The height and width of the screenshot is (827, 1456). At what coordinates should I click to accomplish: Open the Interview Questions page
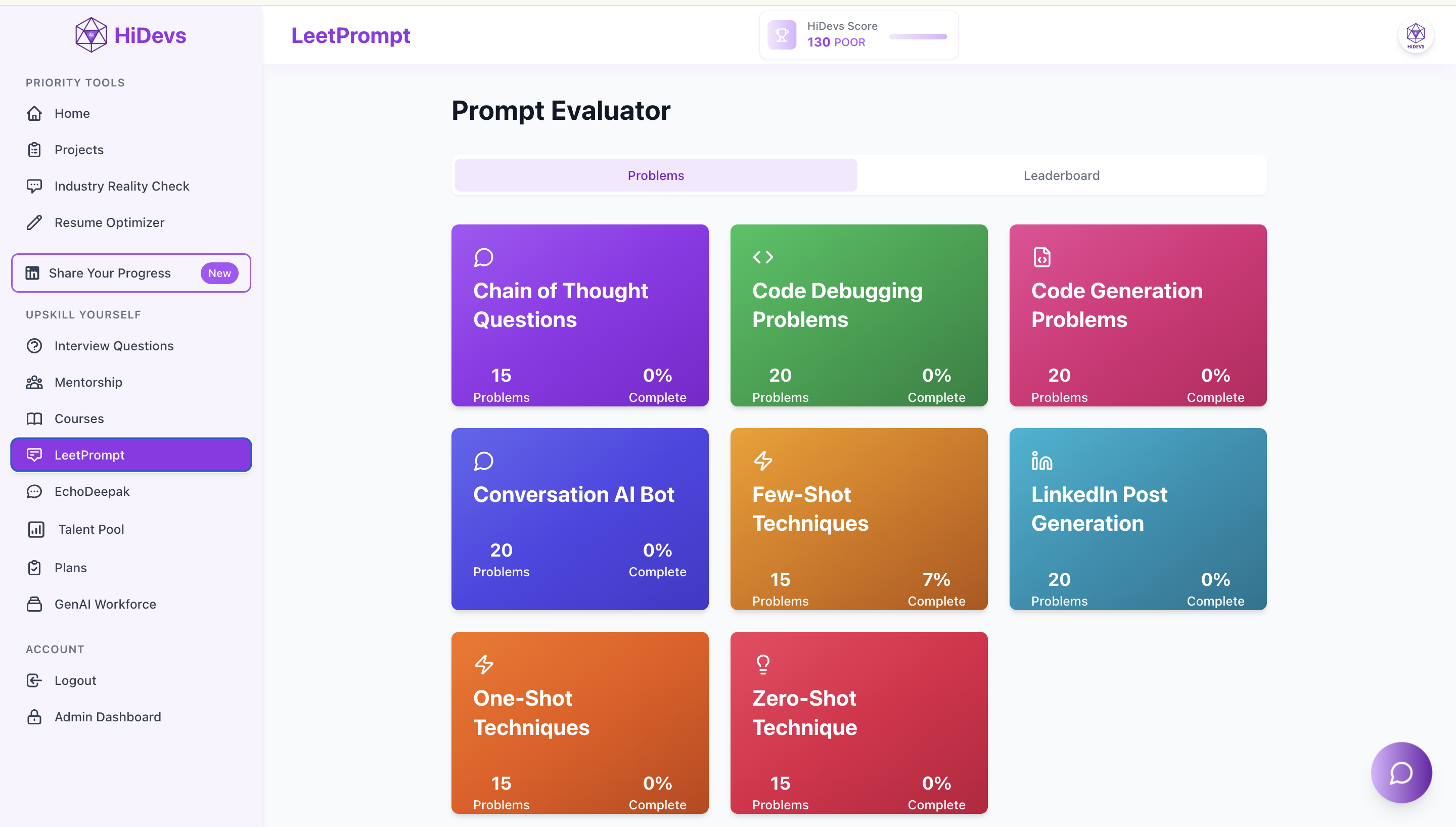(x=114, y=346)
